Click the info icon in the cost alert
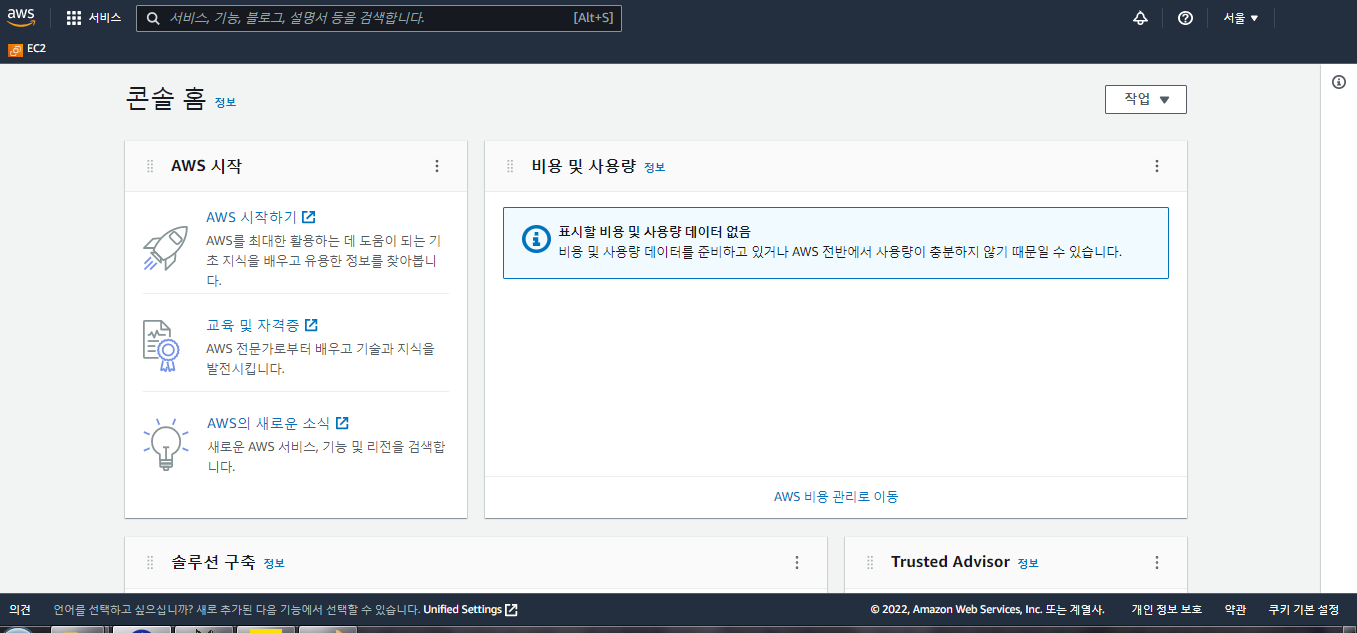This screenshot has height=633, width=1357. 536,239
